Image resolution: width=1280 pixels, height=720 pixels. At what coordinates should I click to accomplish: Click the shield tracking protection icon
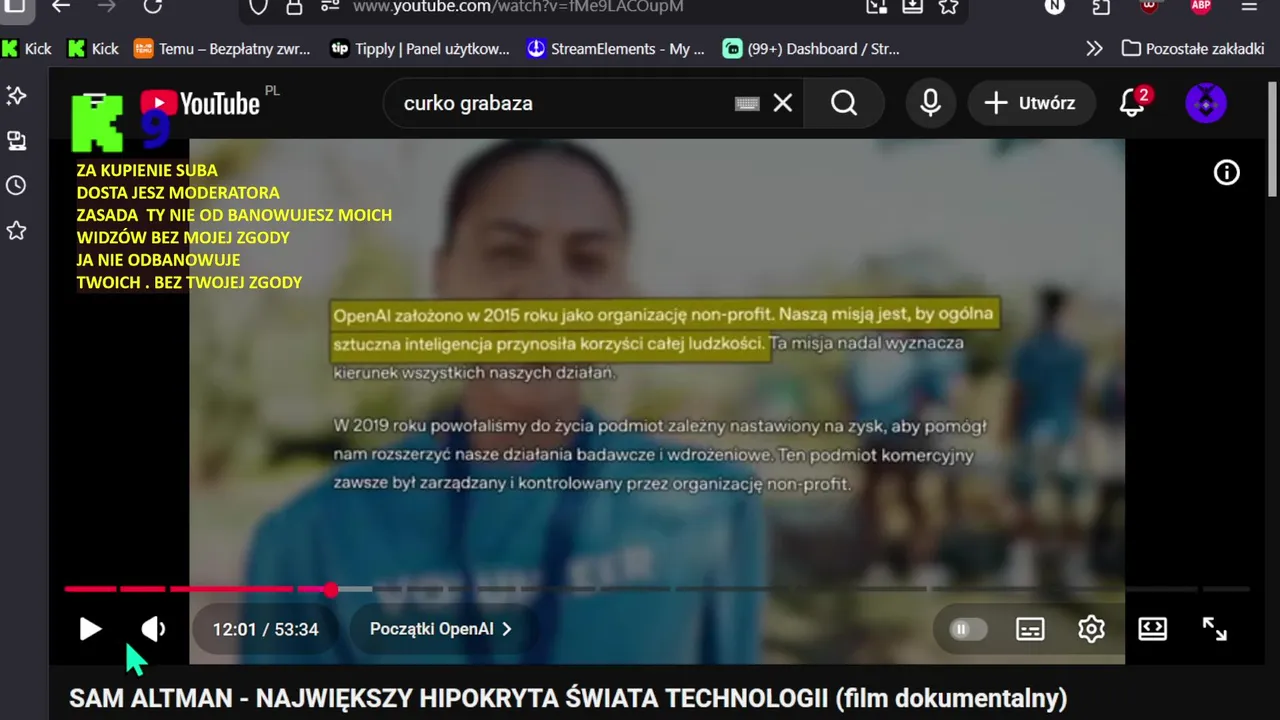258,6
